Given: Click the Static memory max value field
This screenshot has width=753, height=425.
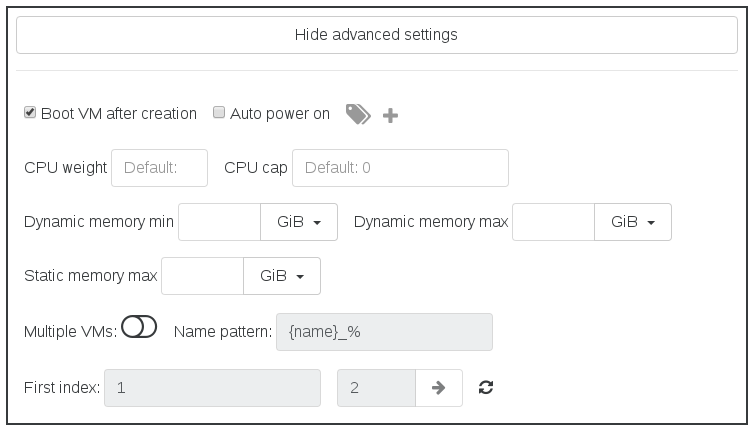Looking at the screenshot, I should pos(203,276).
